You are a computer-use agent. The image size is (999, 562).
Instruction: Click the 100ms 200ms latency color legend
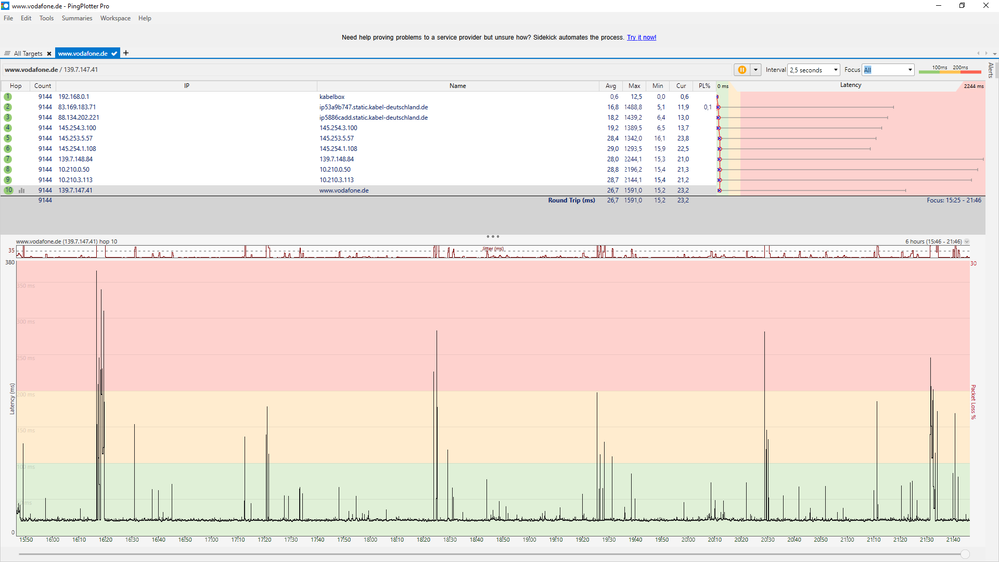pyautogui.click(x=950, y=69)
